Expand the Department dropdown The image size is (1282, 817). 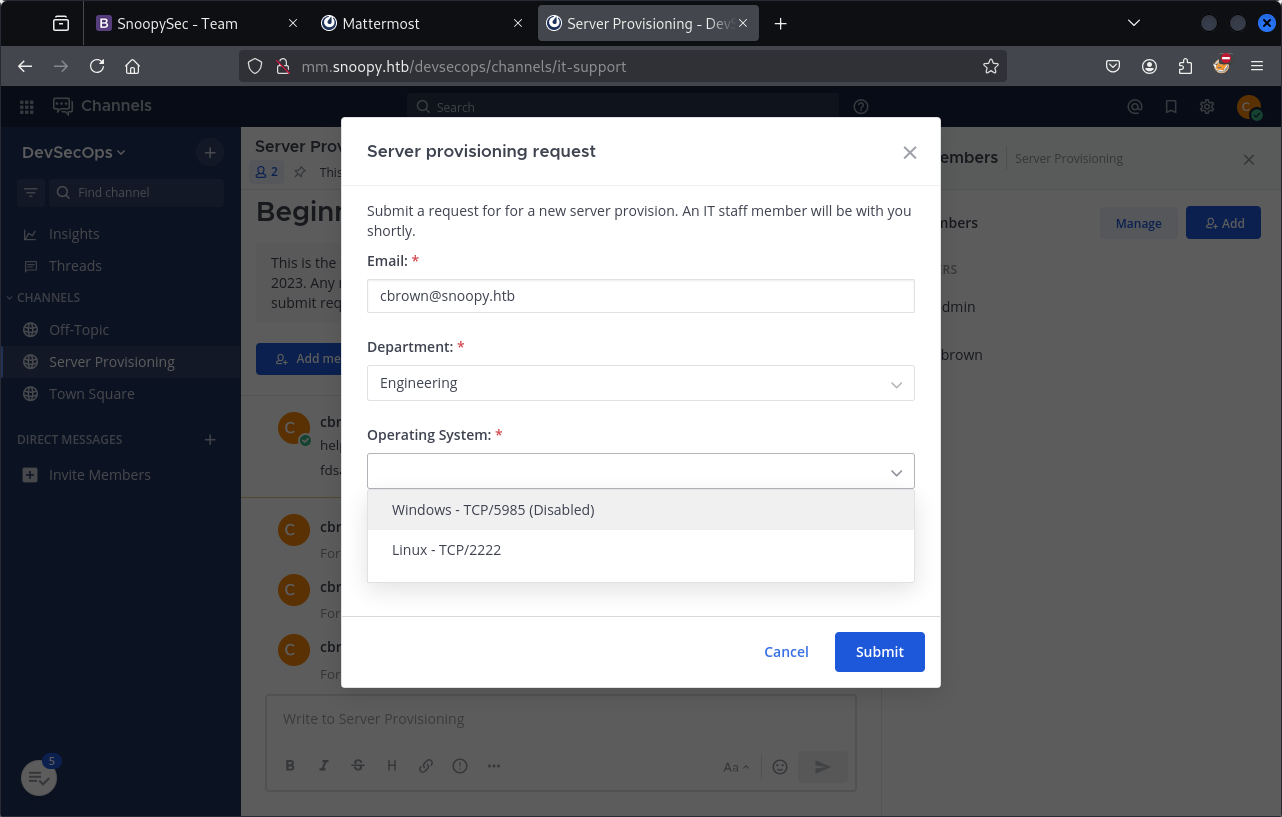click(640, 384)
